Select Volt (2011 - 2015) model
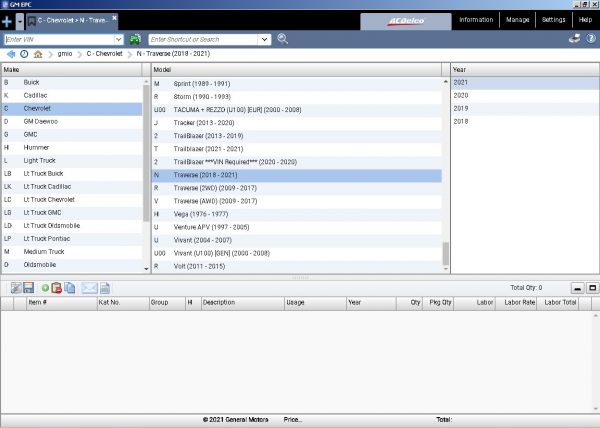Viewport: 600px width, 428px height. (297, 266)
